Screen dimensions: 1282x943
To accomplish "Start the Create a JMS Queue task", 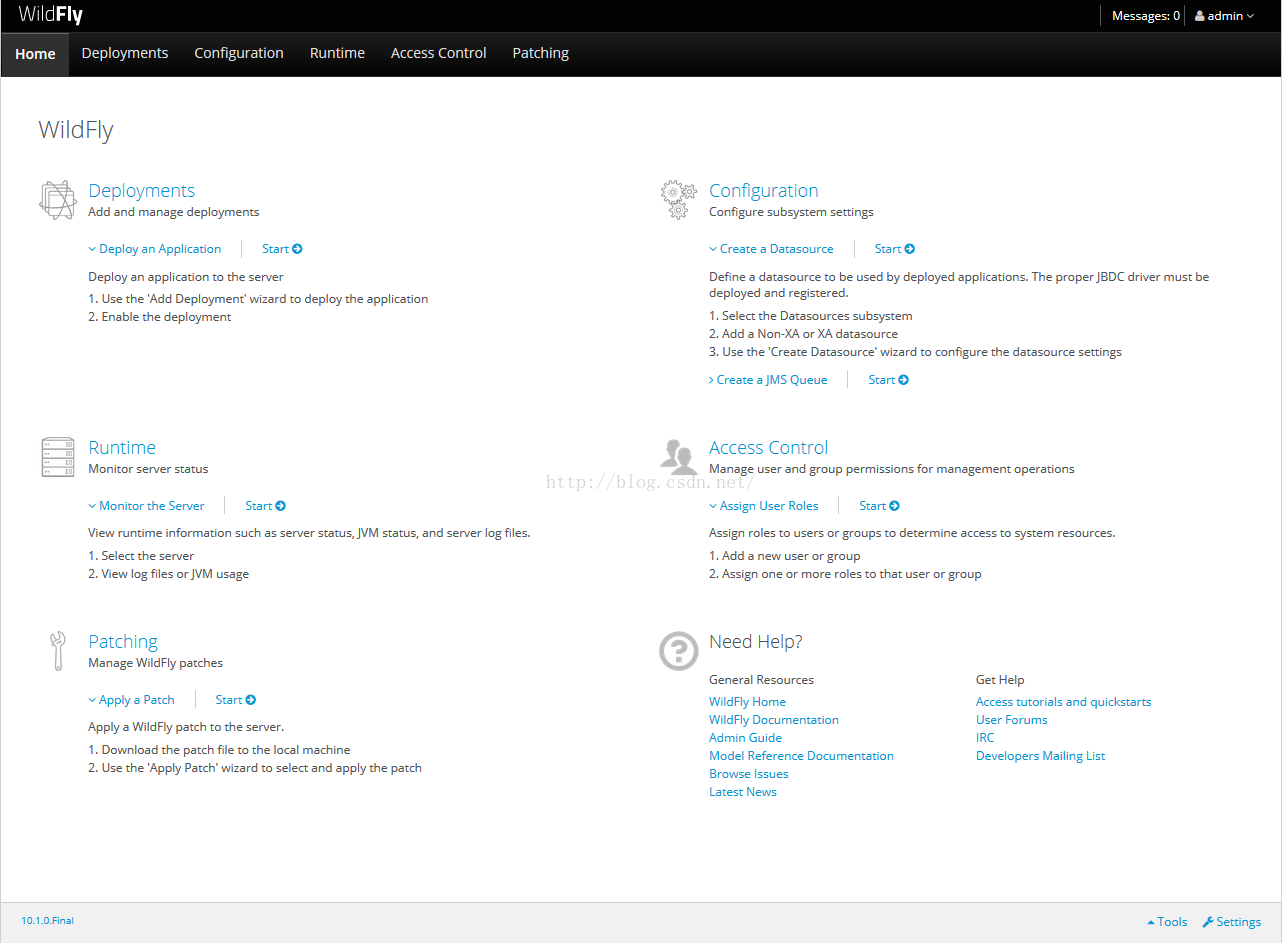I will 889,380.
